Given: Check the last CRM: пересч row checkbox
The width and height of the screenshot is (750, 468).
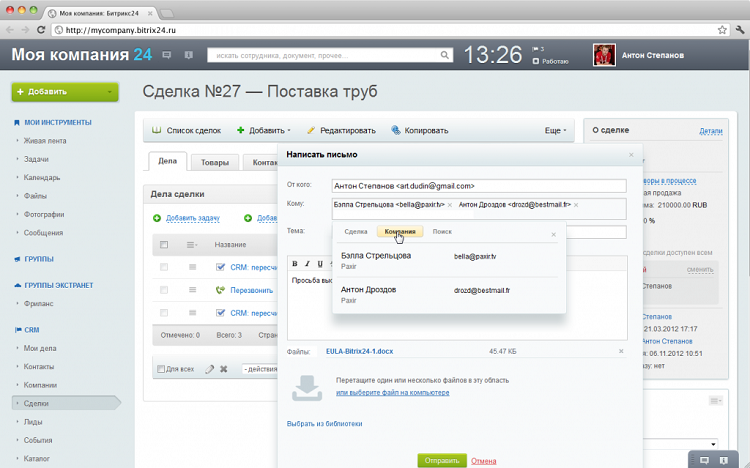Looking at the screenshot, I should (x=164, y=313).
